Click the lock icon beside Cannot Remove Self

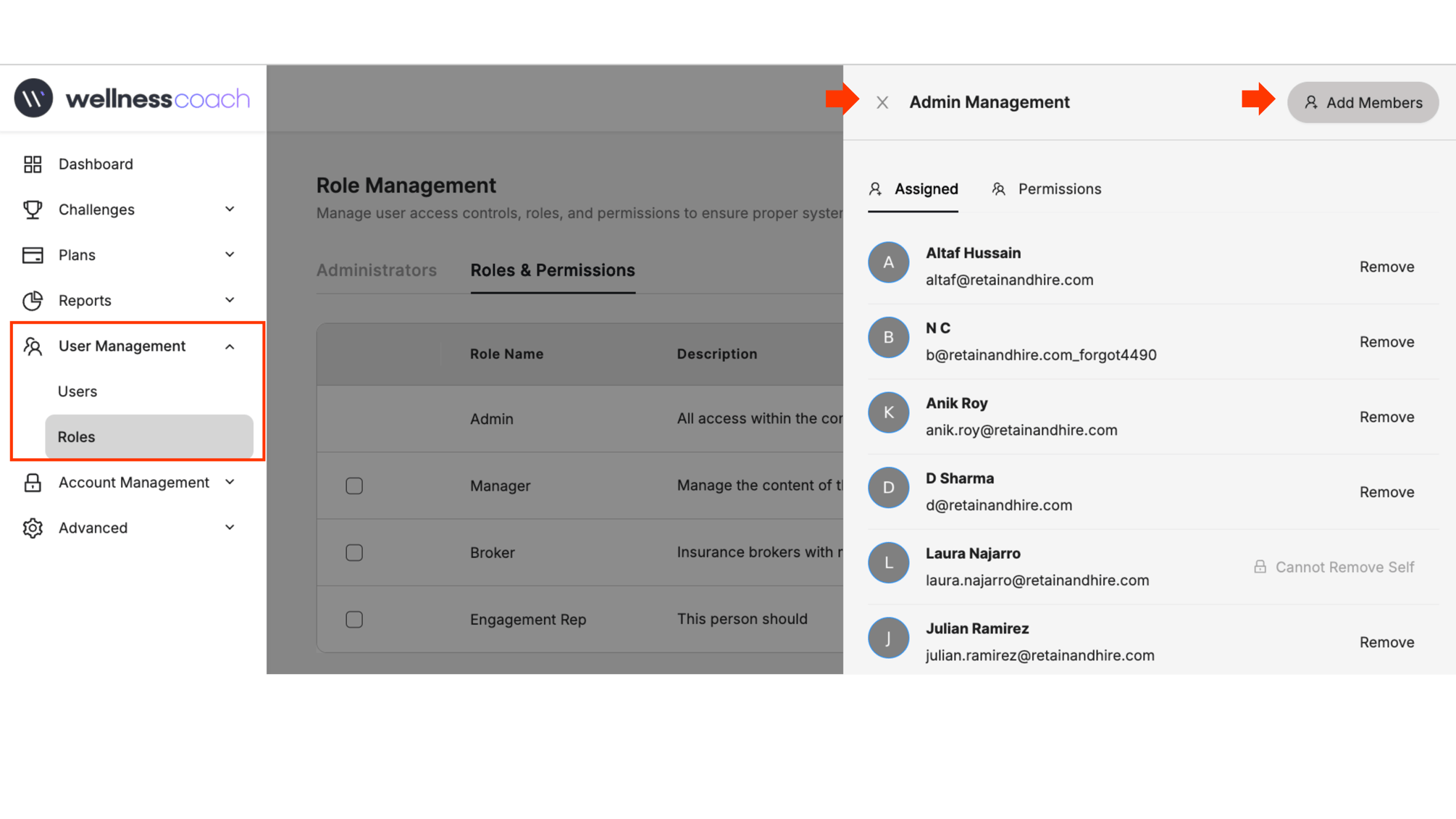(1260, 567)
